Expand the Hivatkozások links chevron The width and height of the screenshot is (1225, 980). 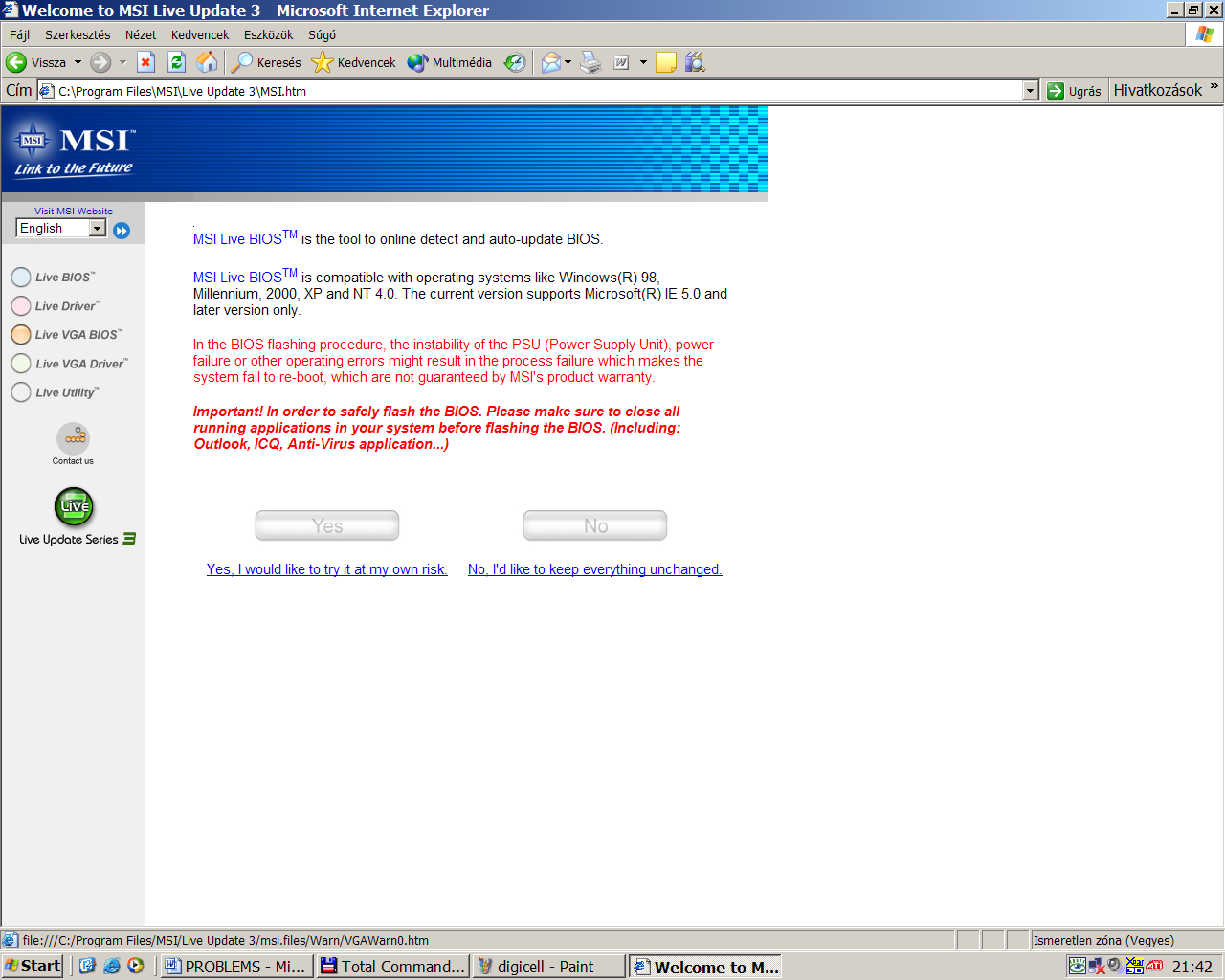click(x=1214, y=86)
